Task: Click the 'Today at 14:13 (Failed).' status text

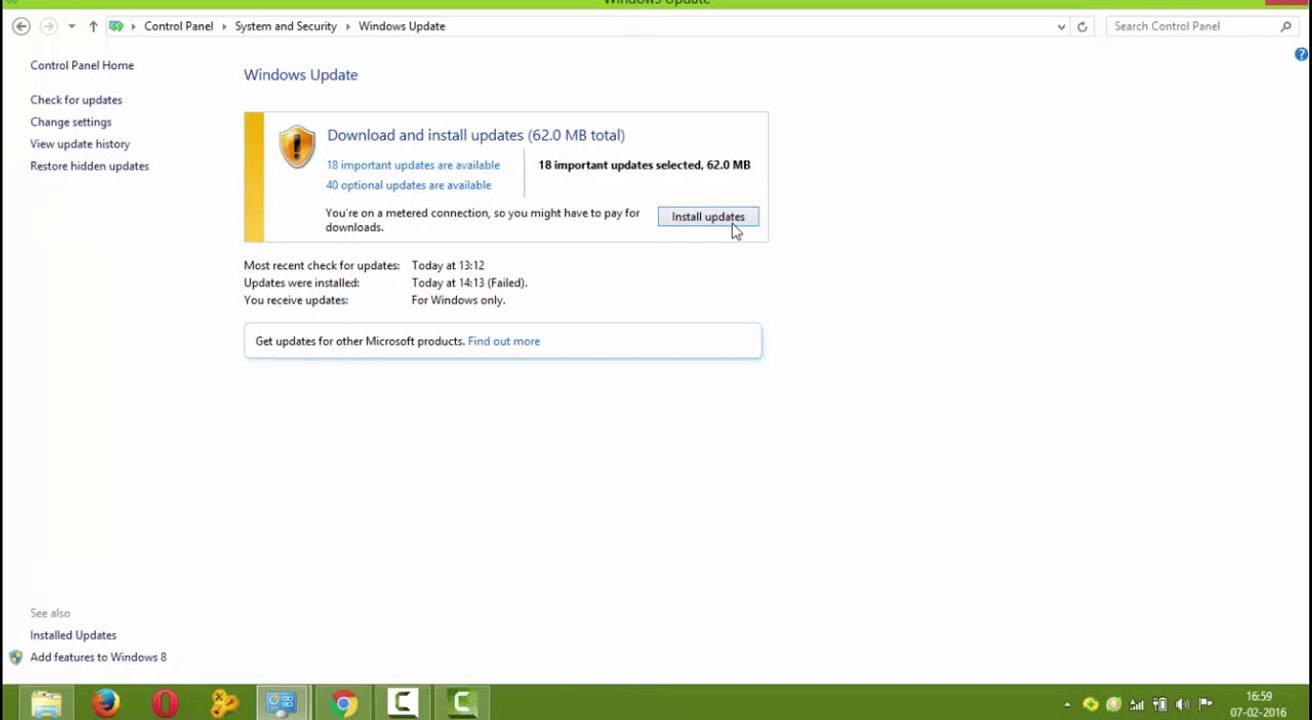Action: click(x=469, y=283)
